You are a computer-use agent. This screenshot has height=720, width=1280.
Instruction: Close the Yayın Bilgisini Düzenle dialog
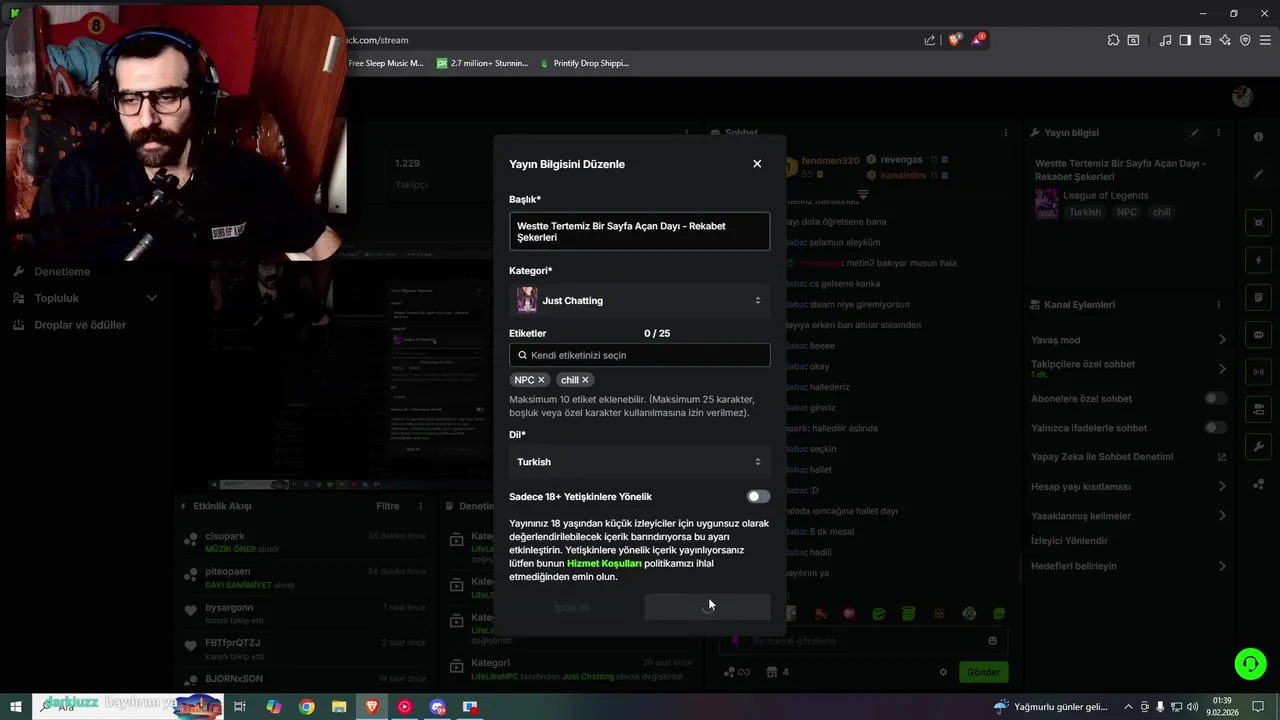click(757, 164)
